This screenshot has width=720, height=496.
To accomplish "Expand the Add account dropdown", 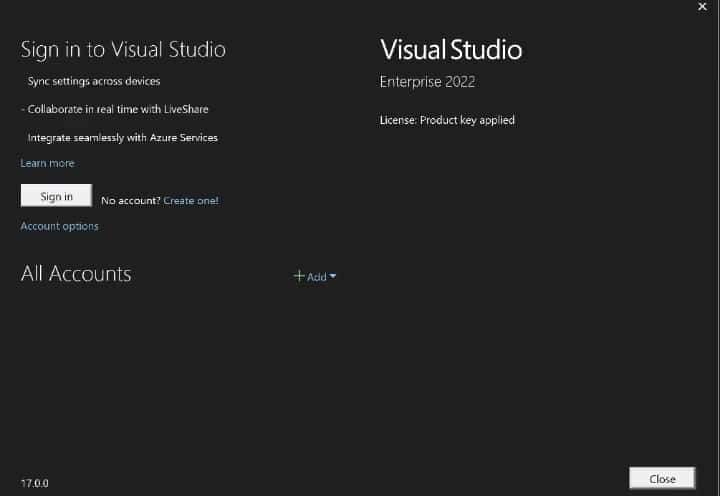I will (315, 276).
